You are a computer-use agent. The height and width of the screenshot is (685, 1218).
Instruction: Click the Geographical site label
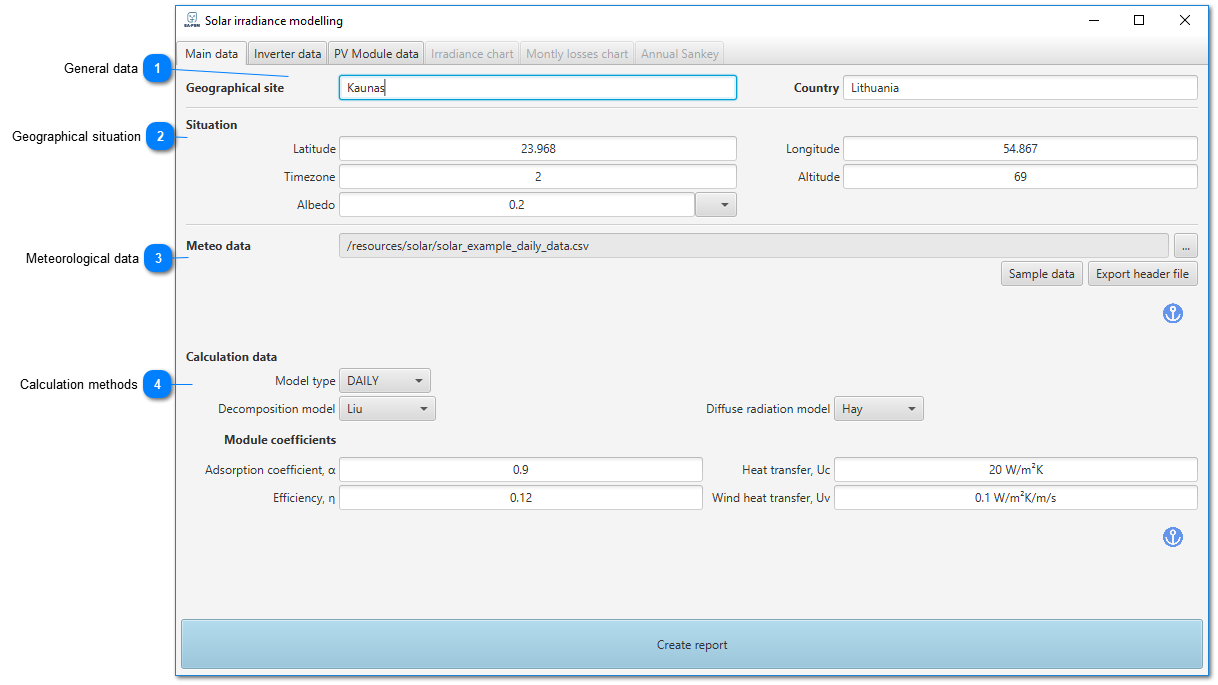click(x=235, y=88)
